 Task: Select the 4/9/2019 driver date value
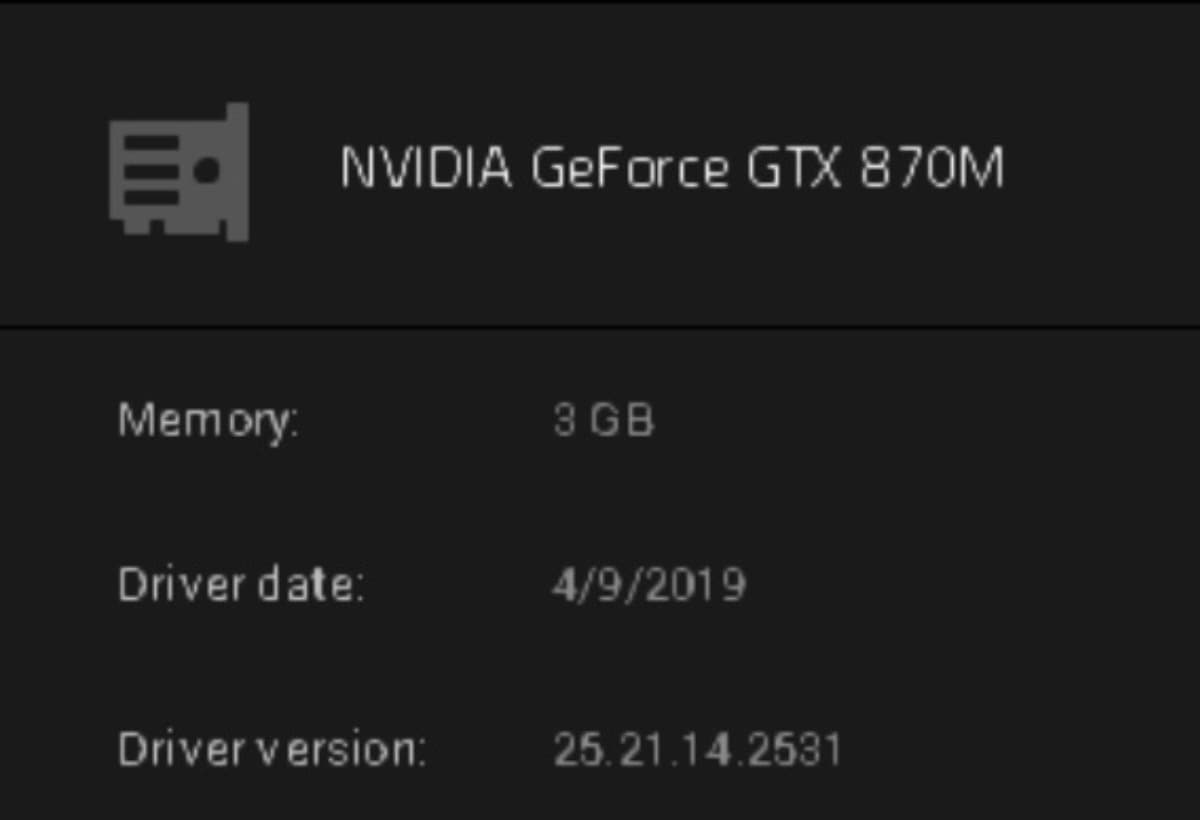648,584
